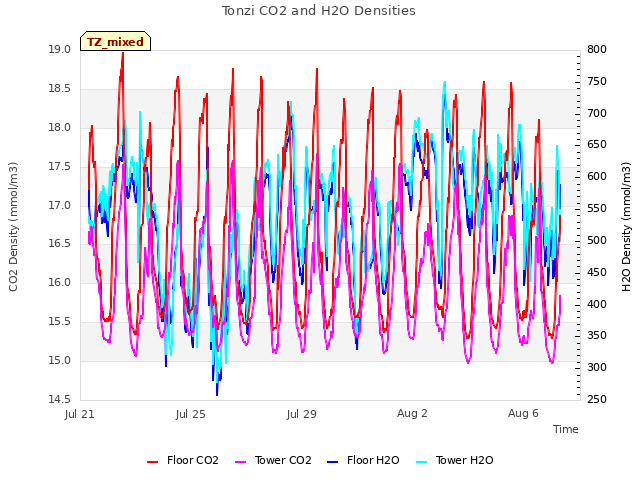Click the 16.0 left axis value
Screen dimensions: 640x480
click(x=60, y=282)
